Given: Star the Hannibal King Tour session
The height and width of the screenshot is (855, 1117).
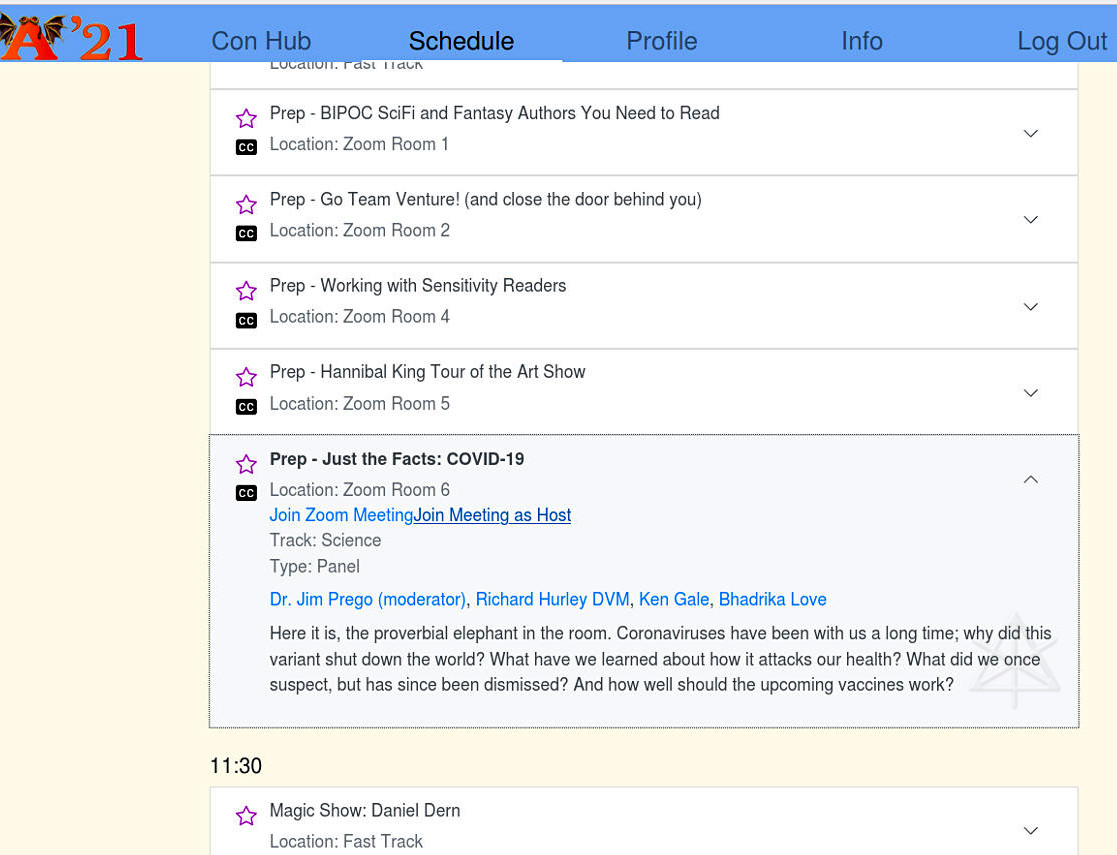Looking at the screenshot, I should pyautogui.click(x=246, y=377).
